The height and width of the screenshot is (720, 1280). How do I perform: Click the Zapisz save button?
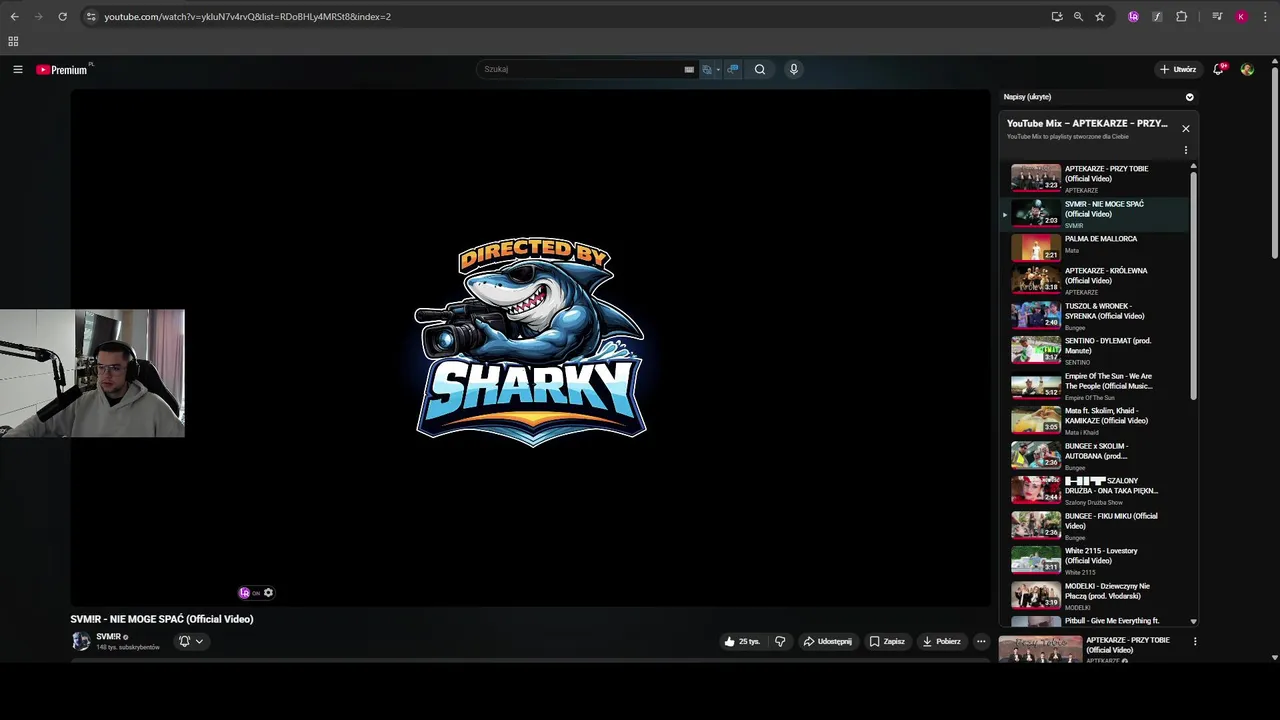tap(887, 641)
